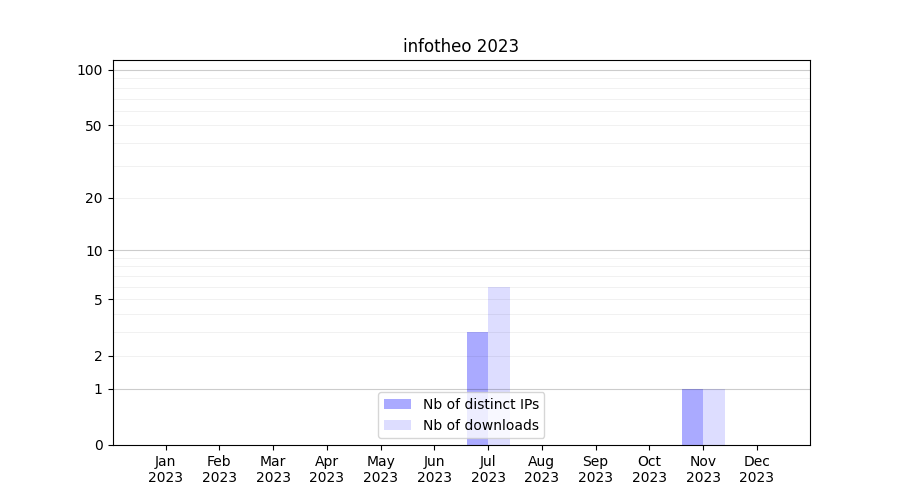The width and height of the screenshot is (900, 500).
Task: Click the 'infotheo 2023' chart title
Action: coord(460,46)
